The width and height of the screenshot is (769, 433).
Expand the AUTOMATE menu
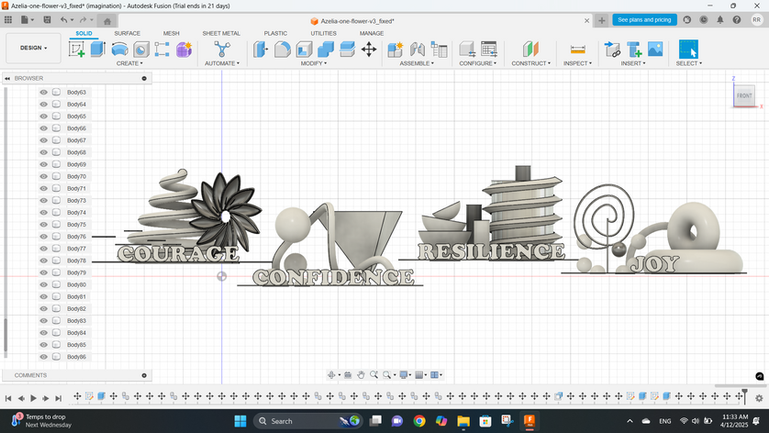(222, 64)
